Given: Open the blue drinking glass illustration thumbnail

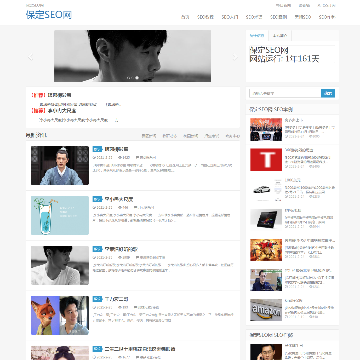Looking at the screenshot, I should pos(60,215).
